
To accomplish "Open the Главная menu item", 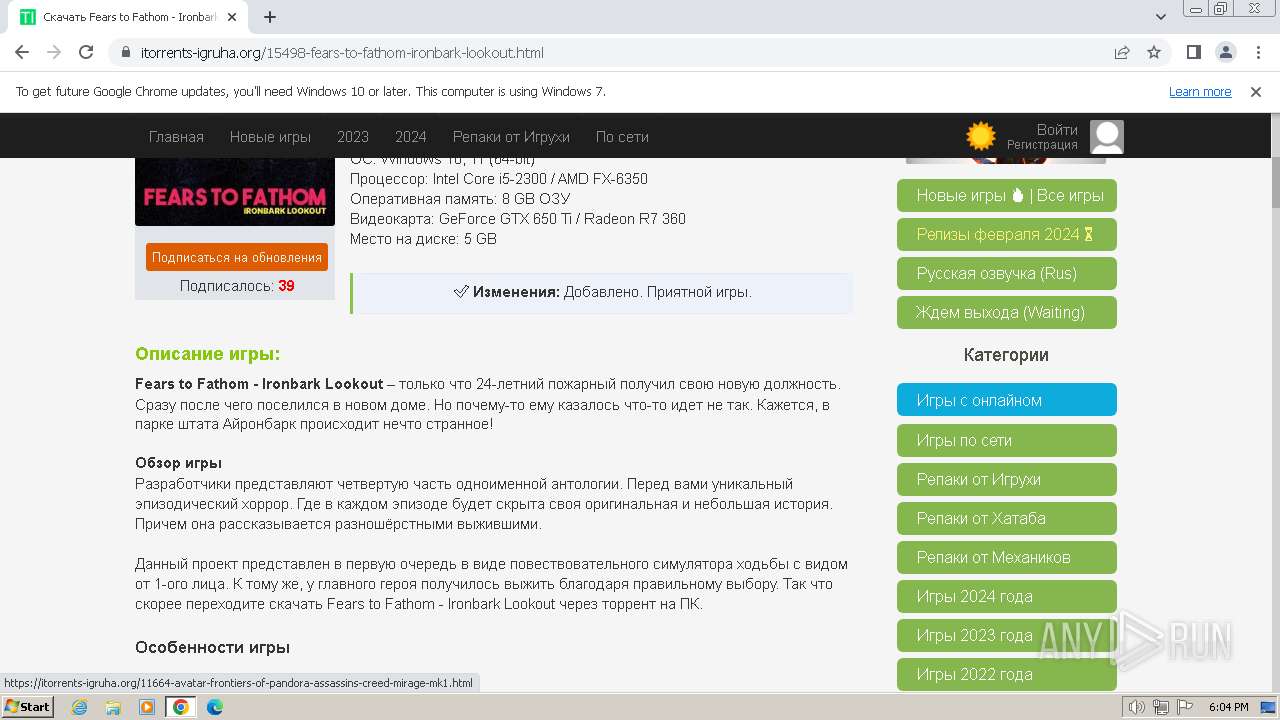I will (176, 137).
